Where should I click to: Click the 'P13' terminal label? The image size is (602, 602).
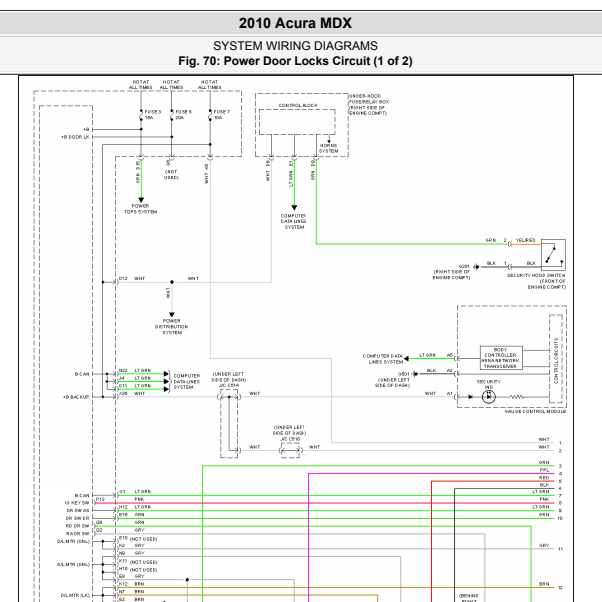pos(100,499)
